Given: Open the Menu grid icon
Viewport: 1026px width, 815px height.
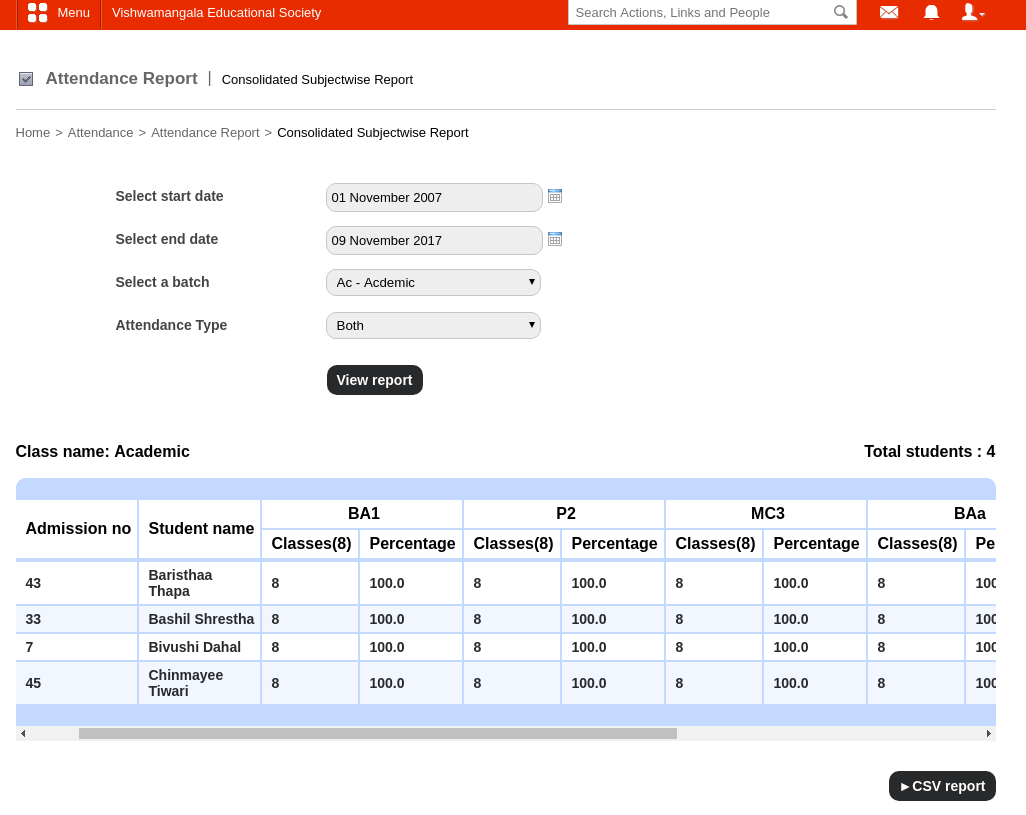Looking at the screenshot, I should pyautogui.click(x=38, y=13).
